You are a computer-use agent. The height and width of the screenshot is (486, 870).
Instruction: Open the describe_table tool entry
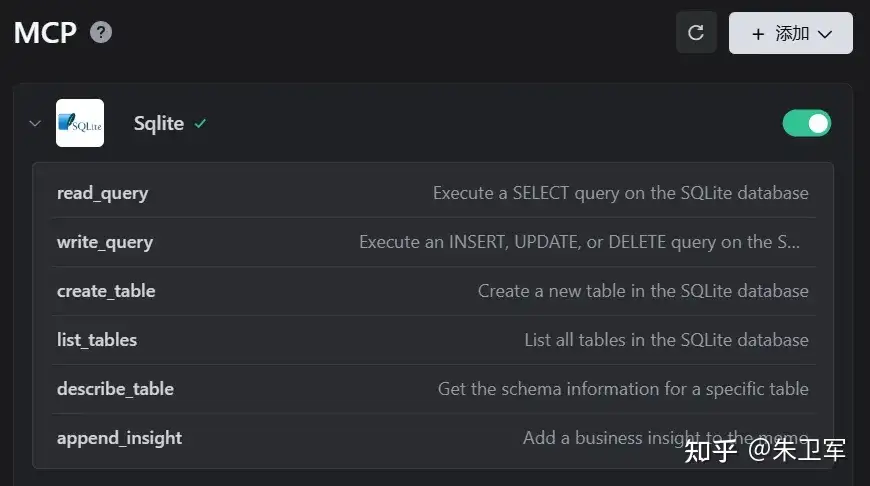433,389
